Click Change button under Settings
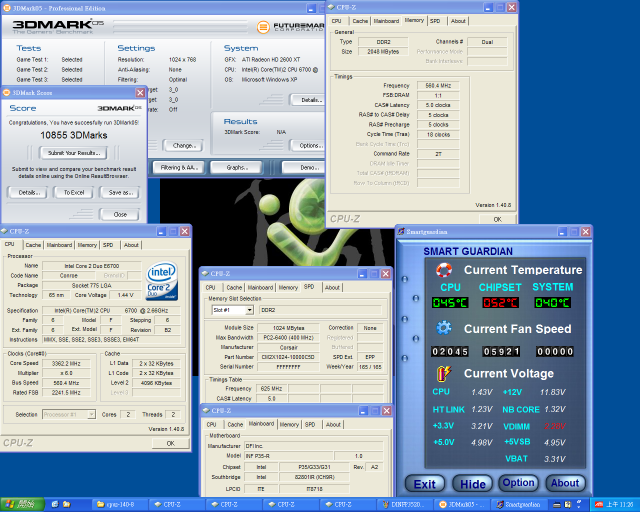This screenshot has height=512, width=640. 184,145
